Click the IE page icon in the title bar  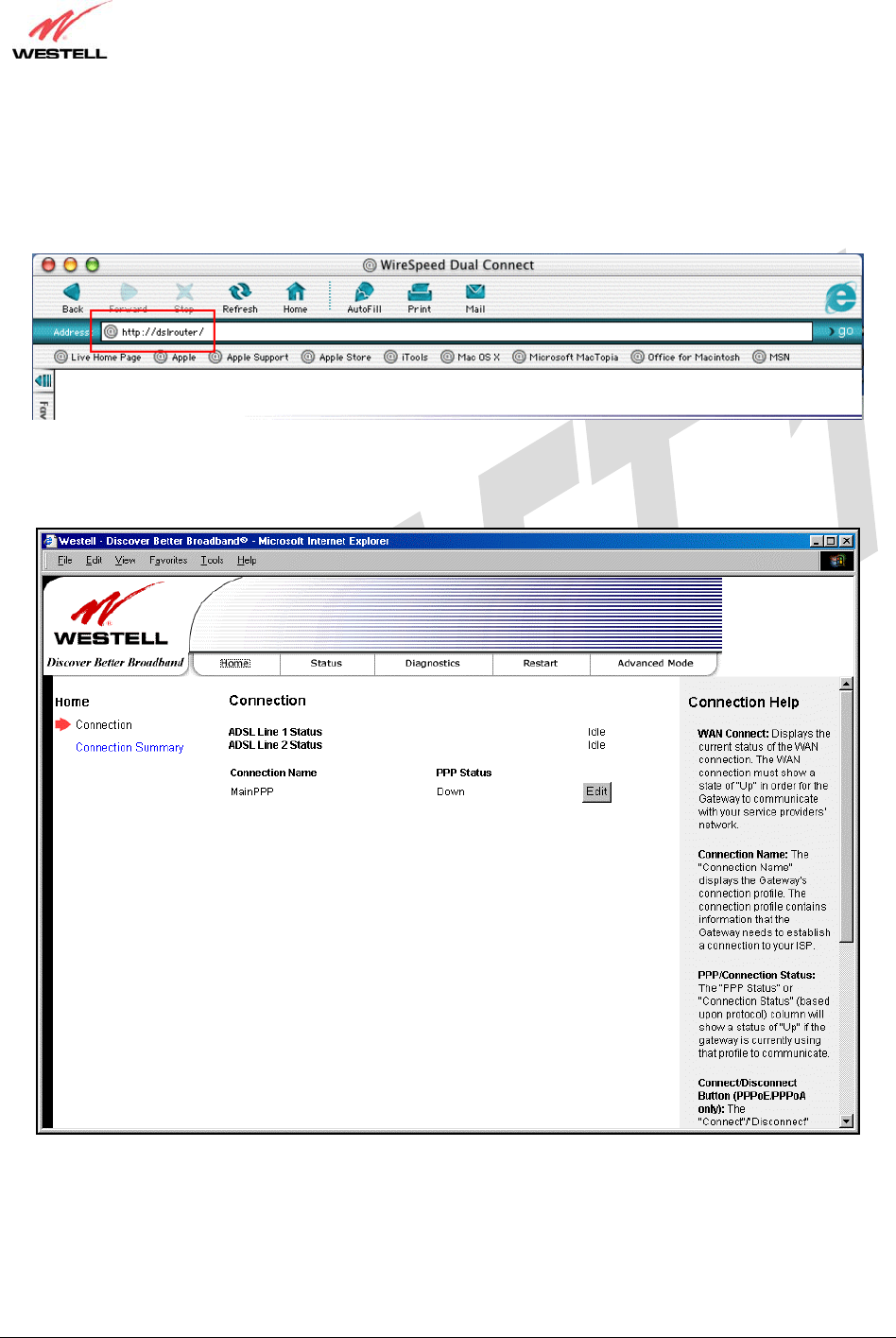50,541
